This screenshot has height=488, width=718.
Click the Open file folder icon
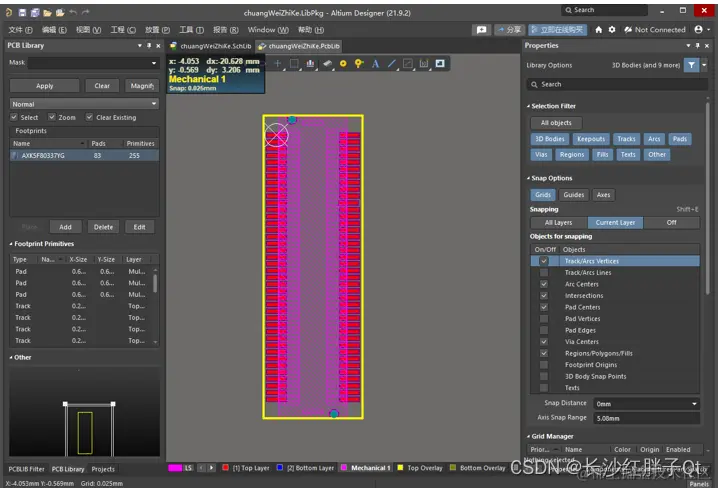(47, 13)
